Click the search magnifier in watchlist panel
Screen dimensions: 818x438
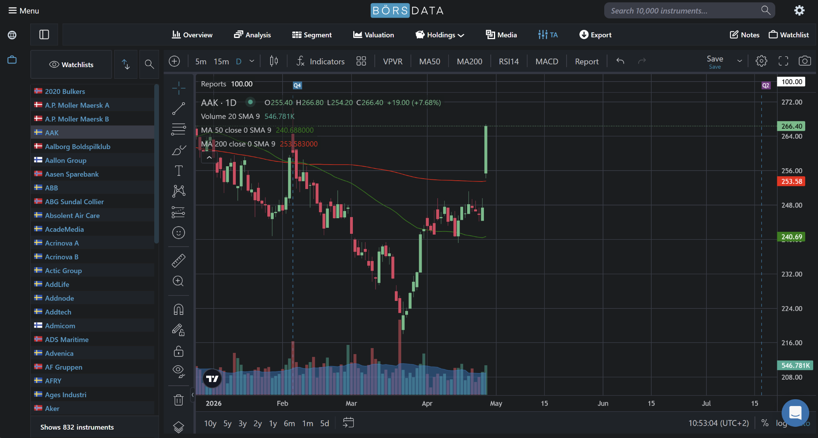(x=149, y=64)
